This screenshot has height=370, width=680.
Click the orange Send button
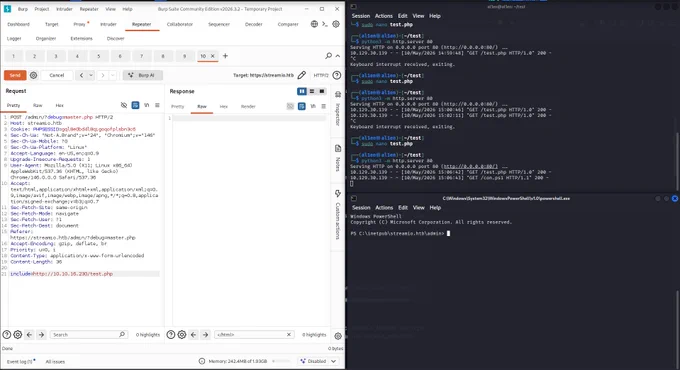[15, 75]
